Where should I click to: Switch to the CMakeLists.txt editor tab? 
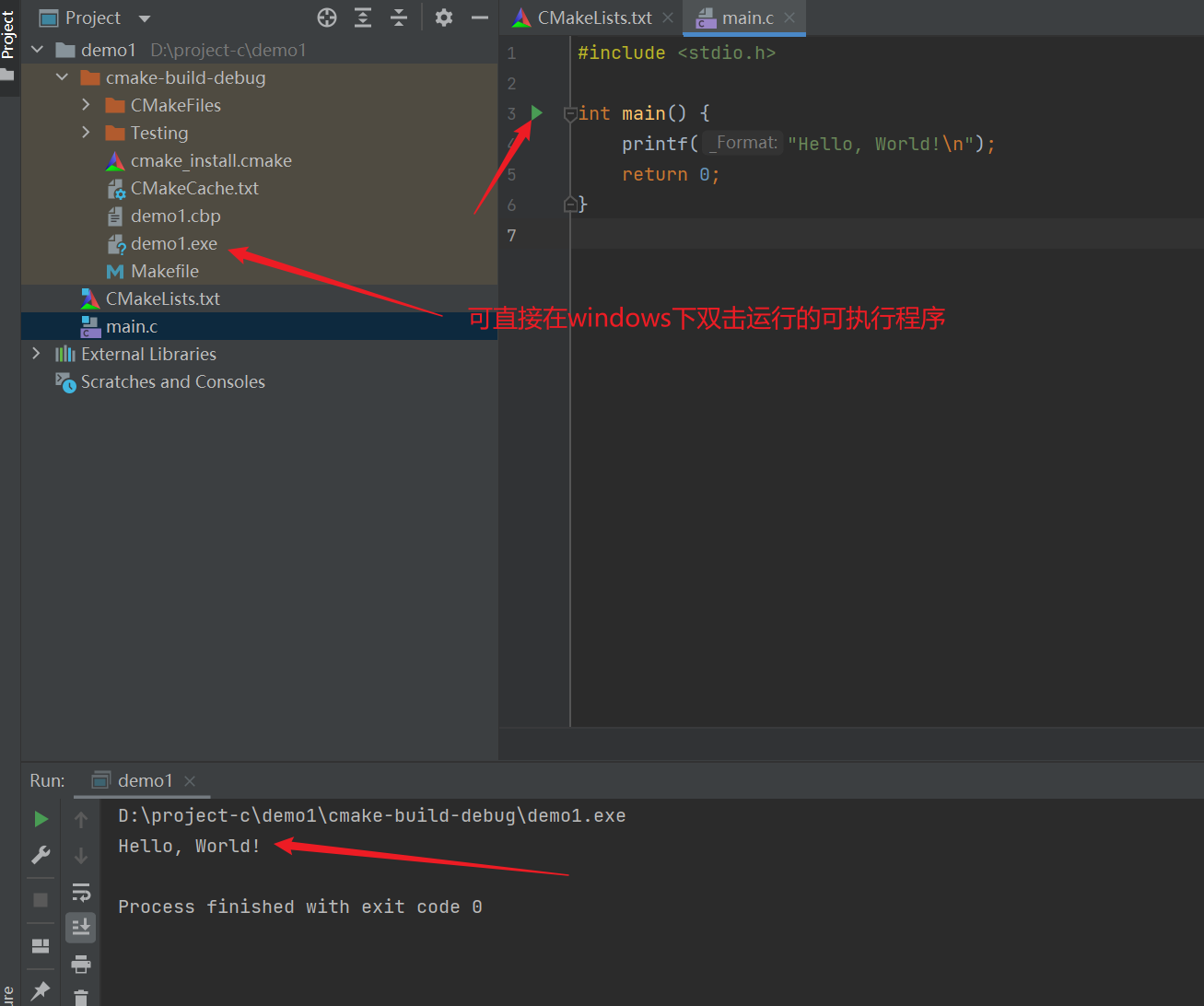[x=593, y=18]
